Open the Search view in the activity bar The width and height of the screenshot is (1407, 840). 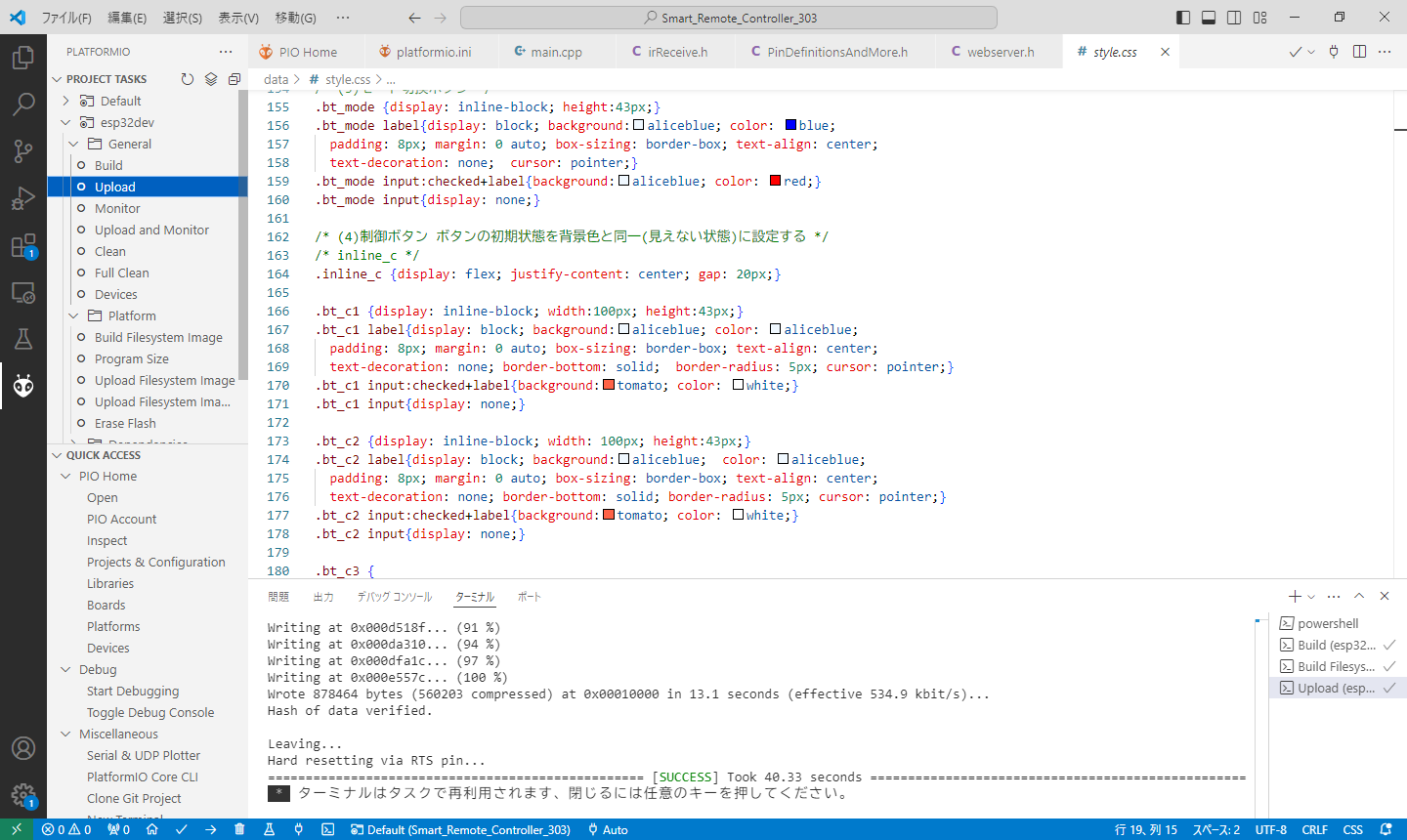23,104
